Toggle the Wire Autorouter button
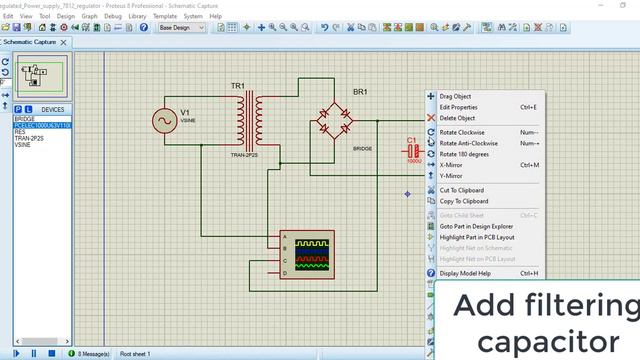This screenshot has width=640, height=360. click(x=487, y=27)
